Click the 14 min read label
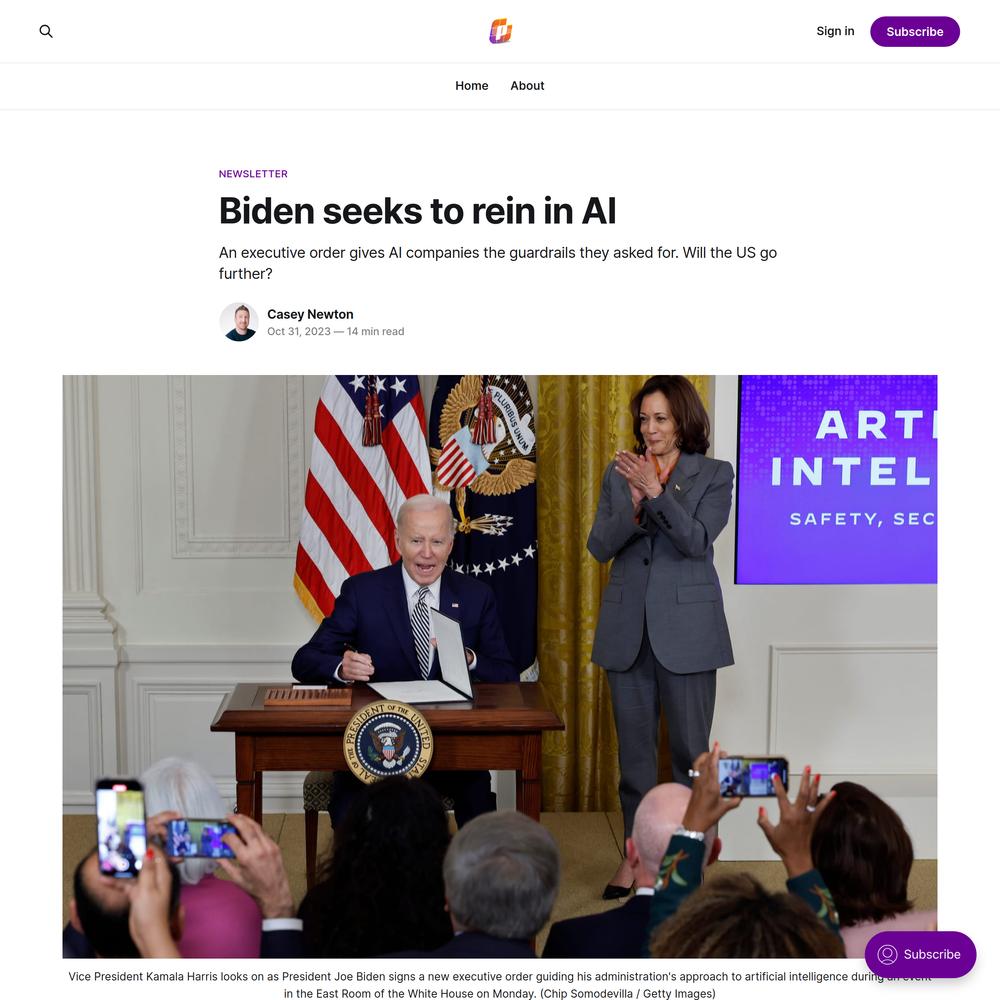 click(x=376, y=331)
